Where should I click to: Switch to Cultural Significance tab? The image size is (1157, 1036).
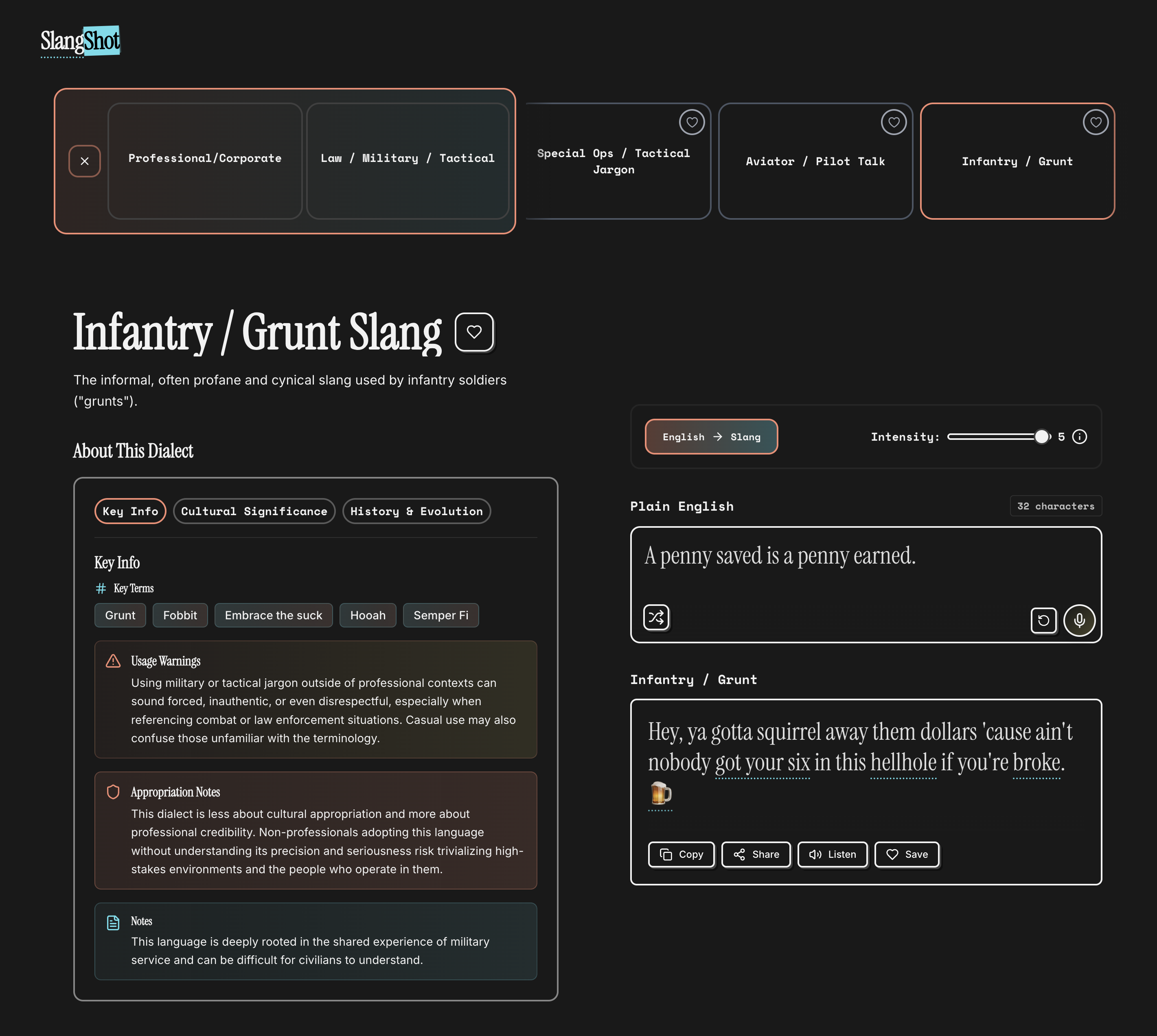point(254,511)
